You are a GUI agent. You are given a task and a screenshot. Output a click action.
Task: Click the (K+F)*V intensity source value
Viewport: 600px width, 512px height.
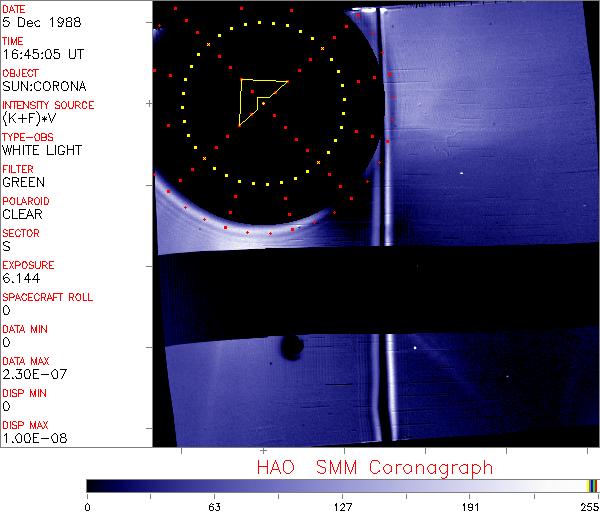click(33, 118)
